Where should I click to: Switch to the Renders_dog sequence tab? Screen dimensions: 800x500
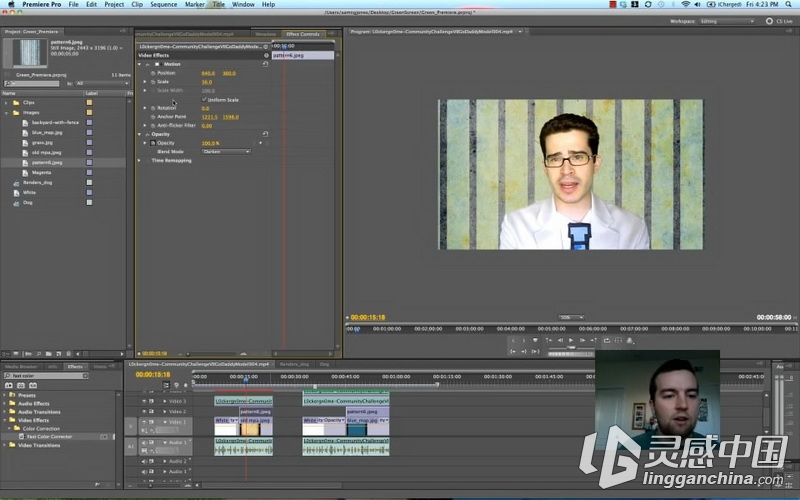click(294, 364)
